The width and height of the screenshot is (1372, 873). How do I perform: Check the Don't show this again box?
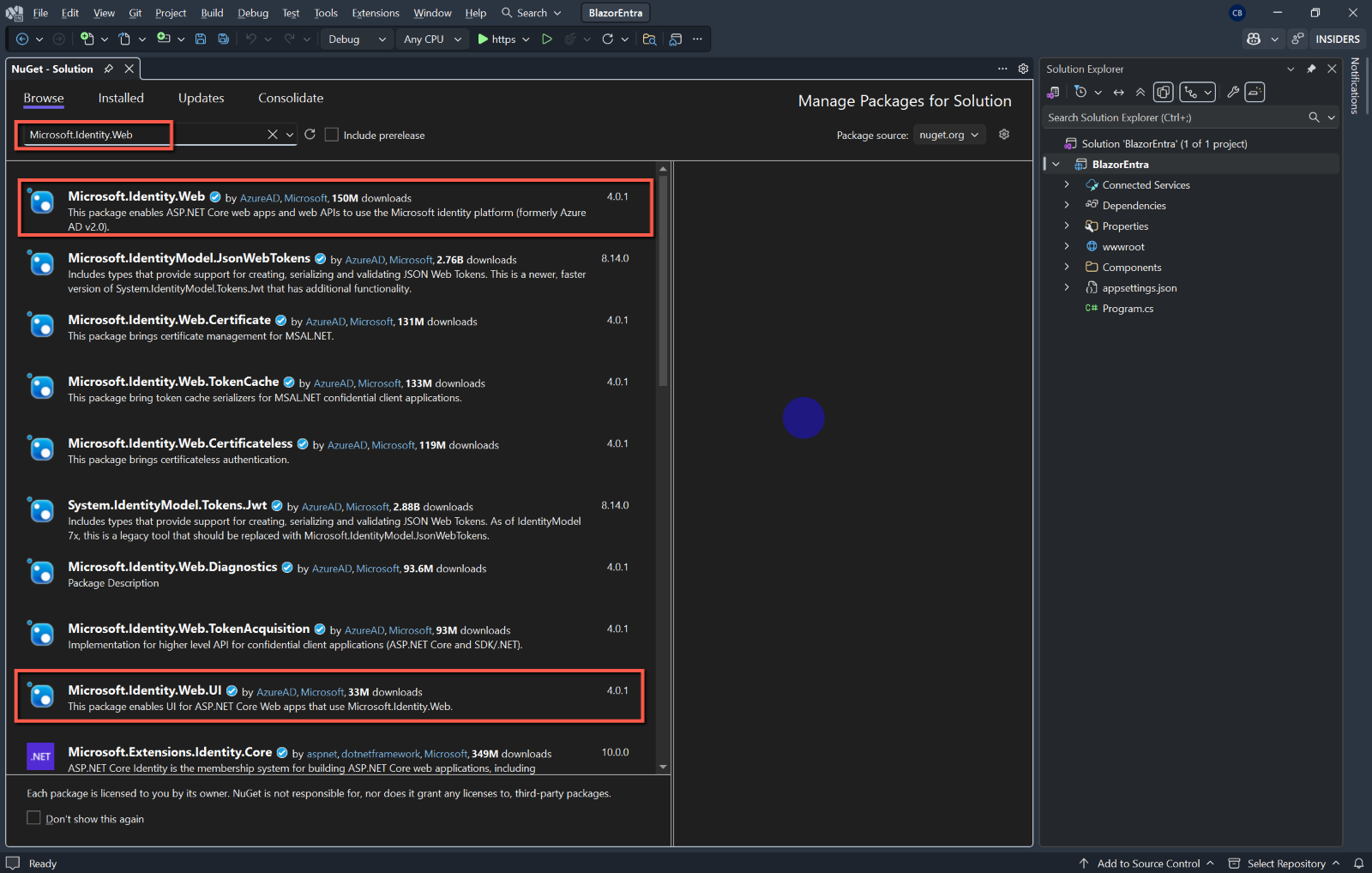point(33,818)
